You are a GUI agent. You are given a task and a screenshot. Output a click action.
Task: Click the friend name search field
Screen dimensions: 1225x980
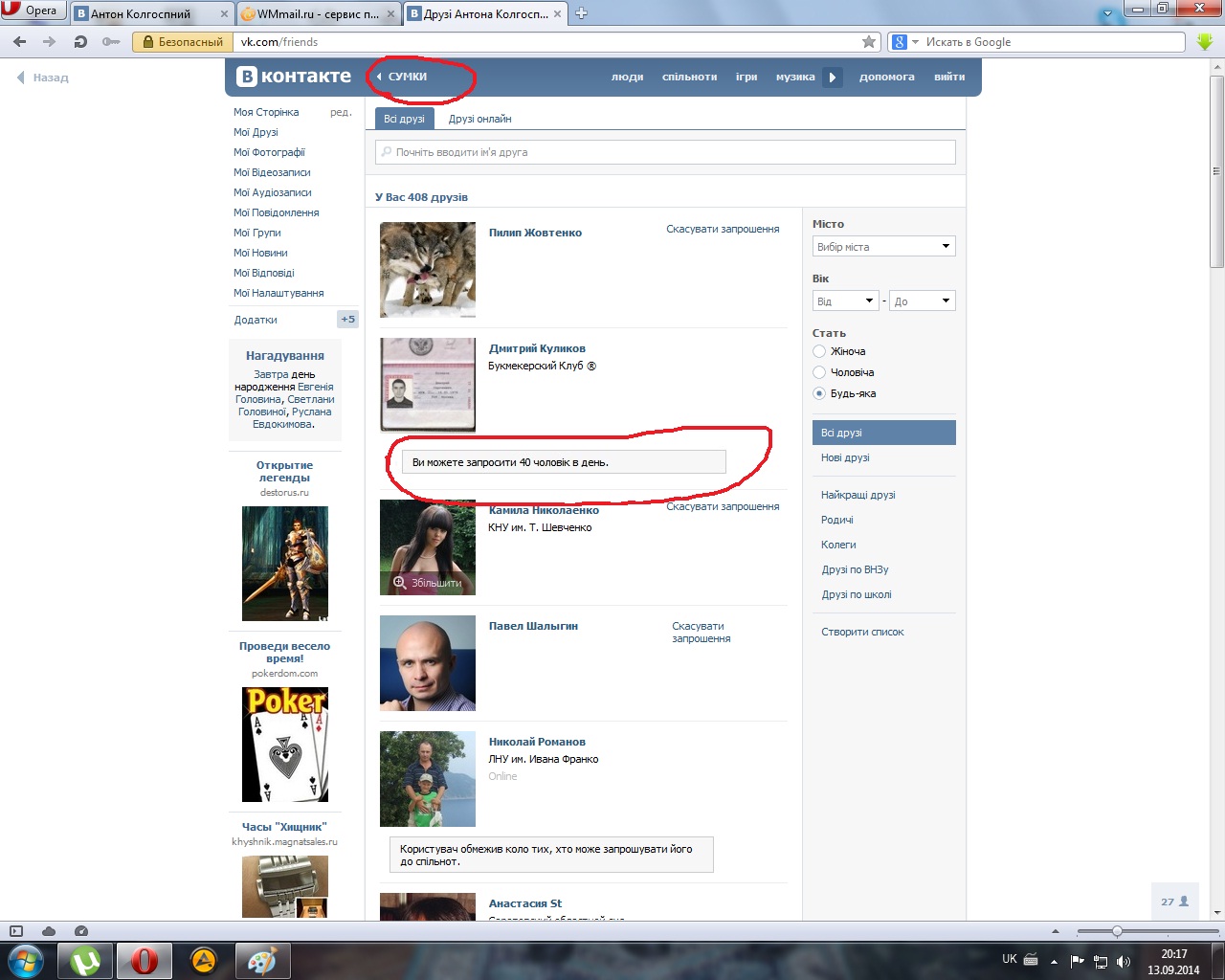coord(665,152)
